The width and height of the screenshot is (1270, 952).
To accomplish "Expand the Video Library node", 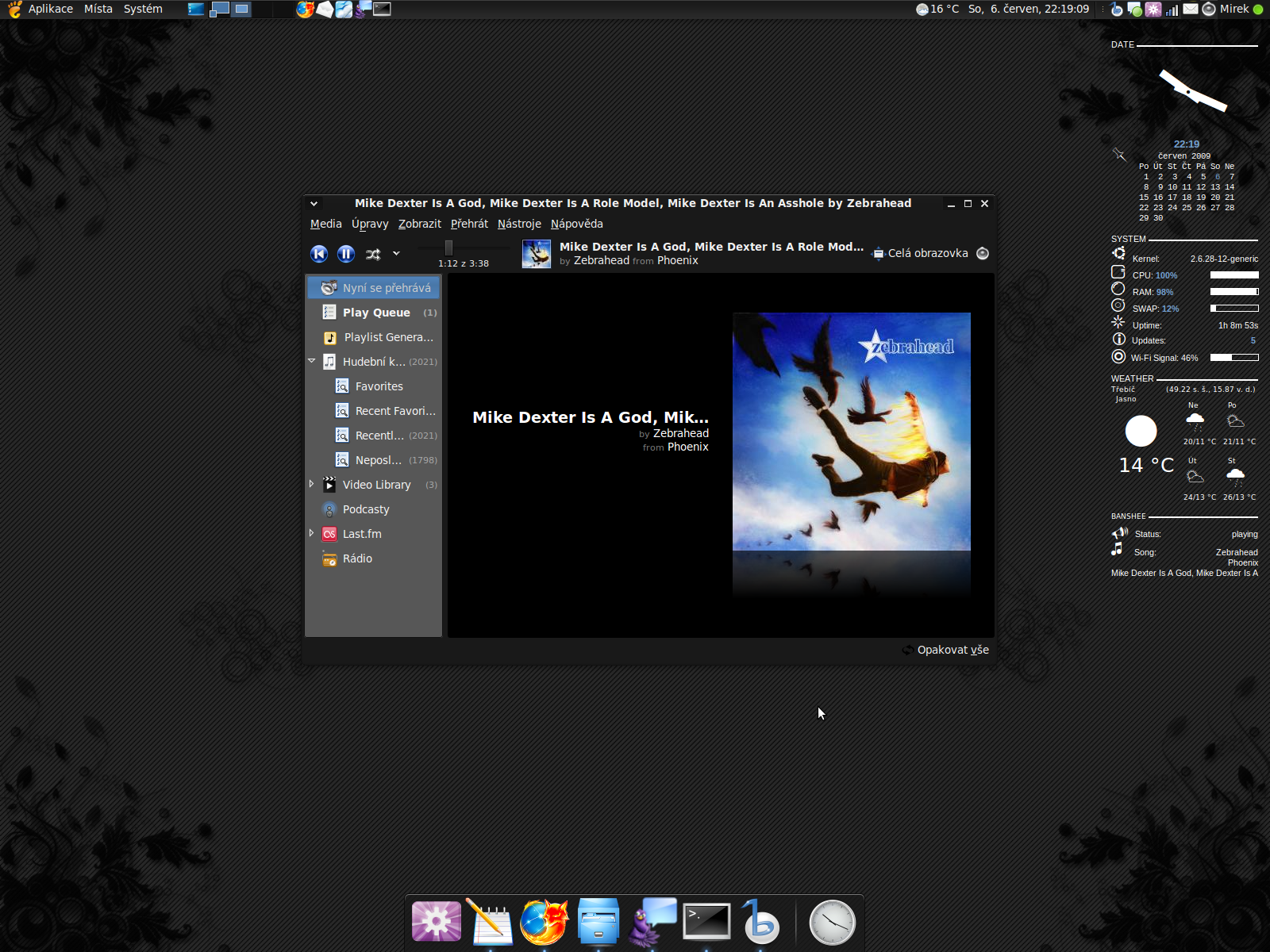I will click(312, 484).
